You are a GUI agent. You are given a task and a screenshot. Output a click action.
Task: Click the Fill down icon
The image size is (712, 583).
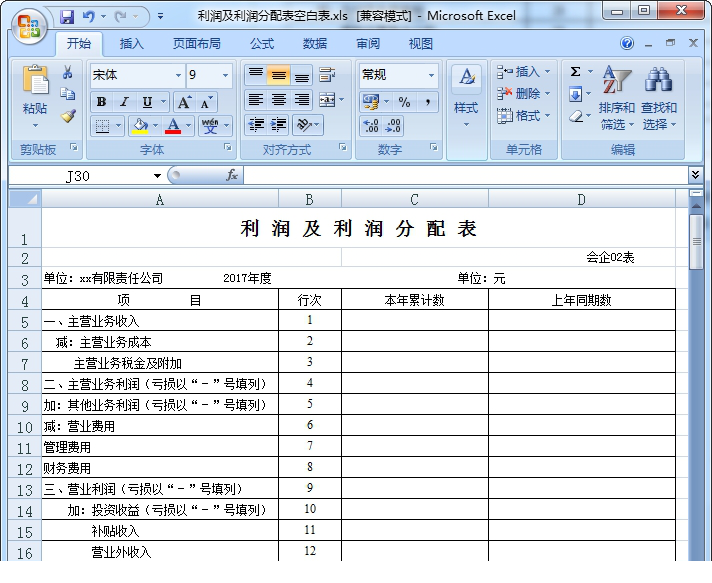click(575, 94)
